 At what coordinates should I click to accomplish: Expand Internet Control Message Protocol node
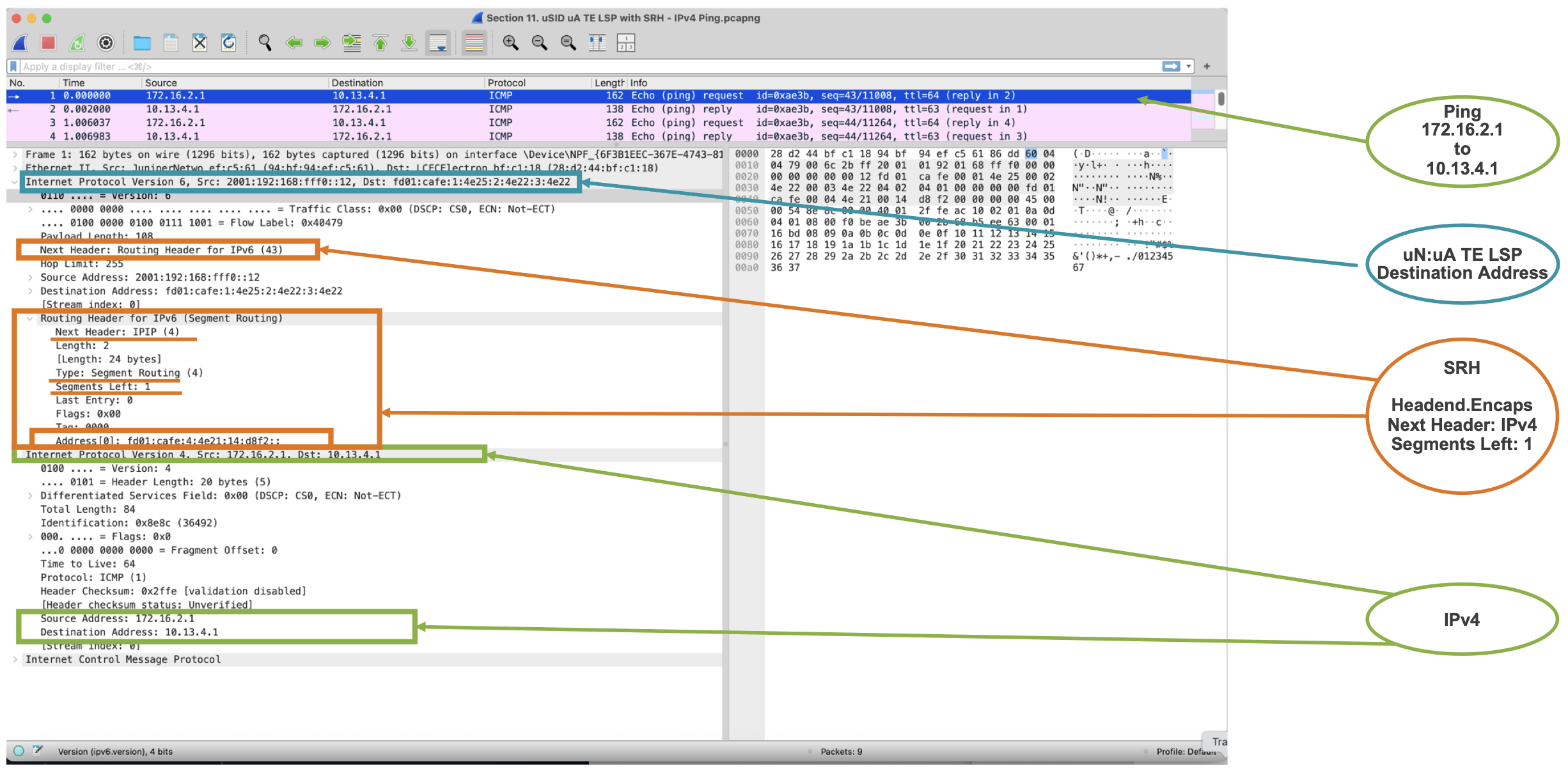pyautogui.click(x=15, y=659)
